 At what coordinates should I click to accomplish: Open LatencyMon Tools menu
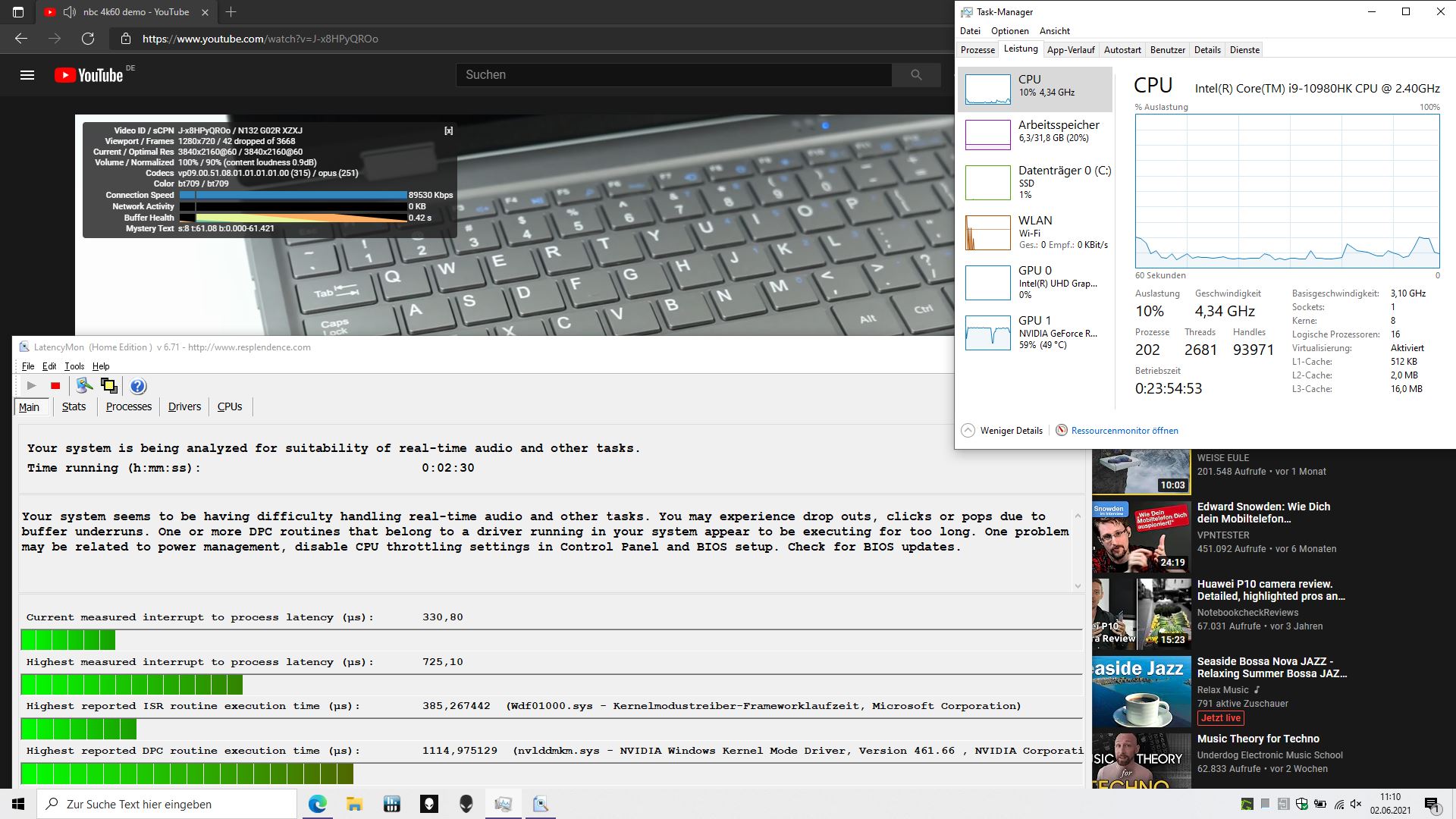(x=74, y=366)
